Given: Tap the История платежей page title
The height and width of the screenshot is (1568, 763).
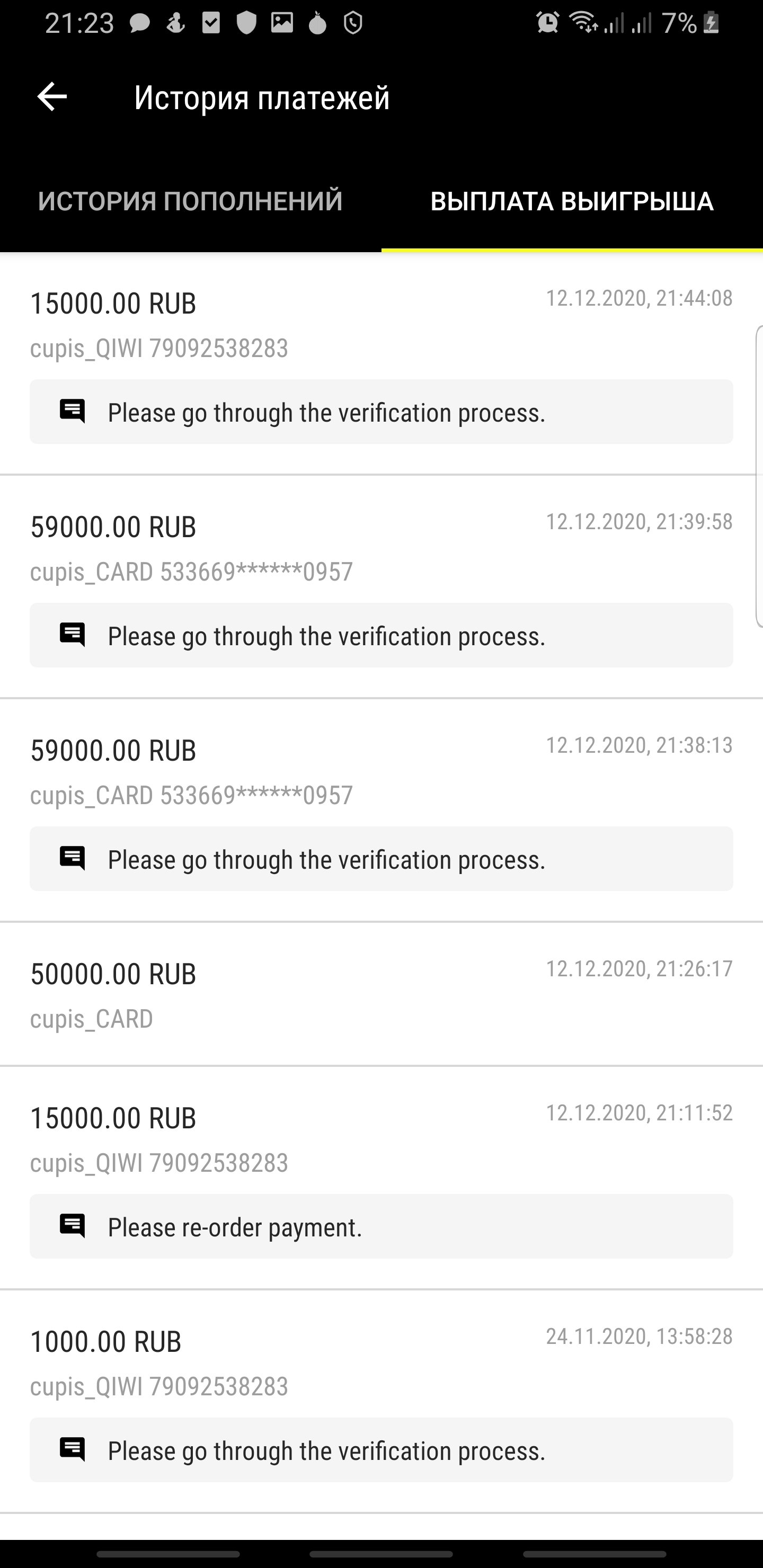Looking at the screenshot, I should coord(262,97).
